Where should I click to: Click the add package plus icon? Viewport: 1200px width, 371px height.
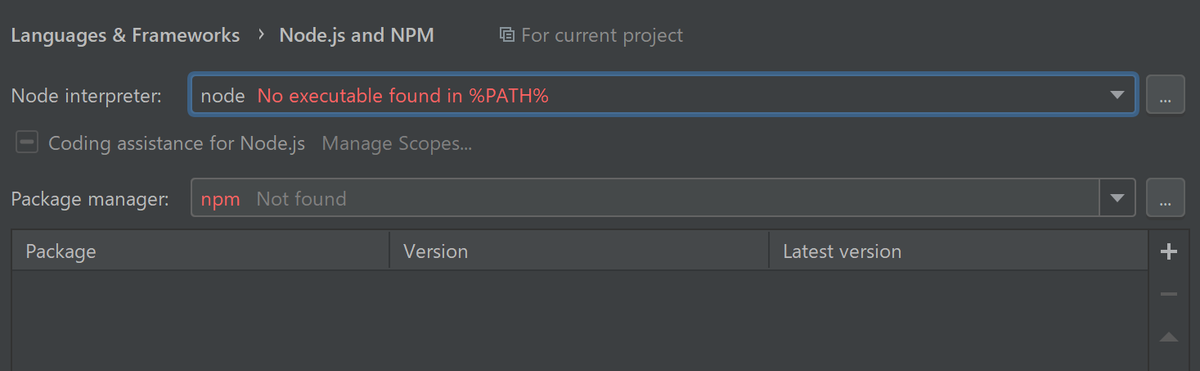pos(1168,252)
